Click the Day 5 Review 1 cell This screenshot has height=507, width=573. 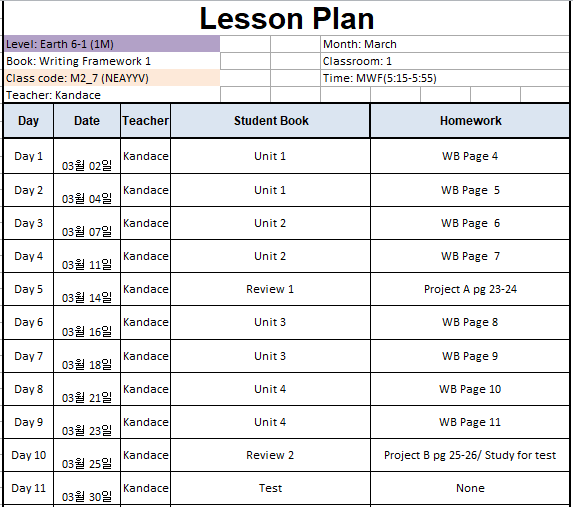point(270,289)
